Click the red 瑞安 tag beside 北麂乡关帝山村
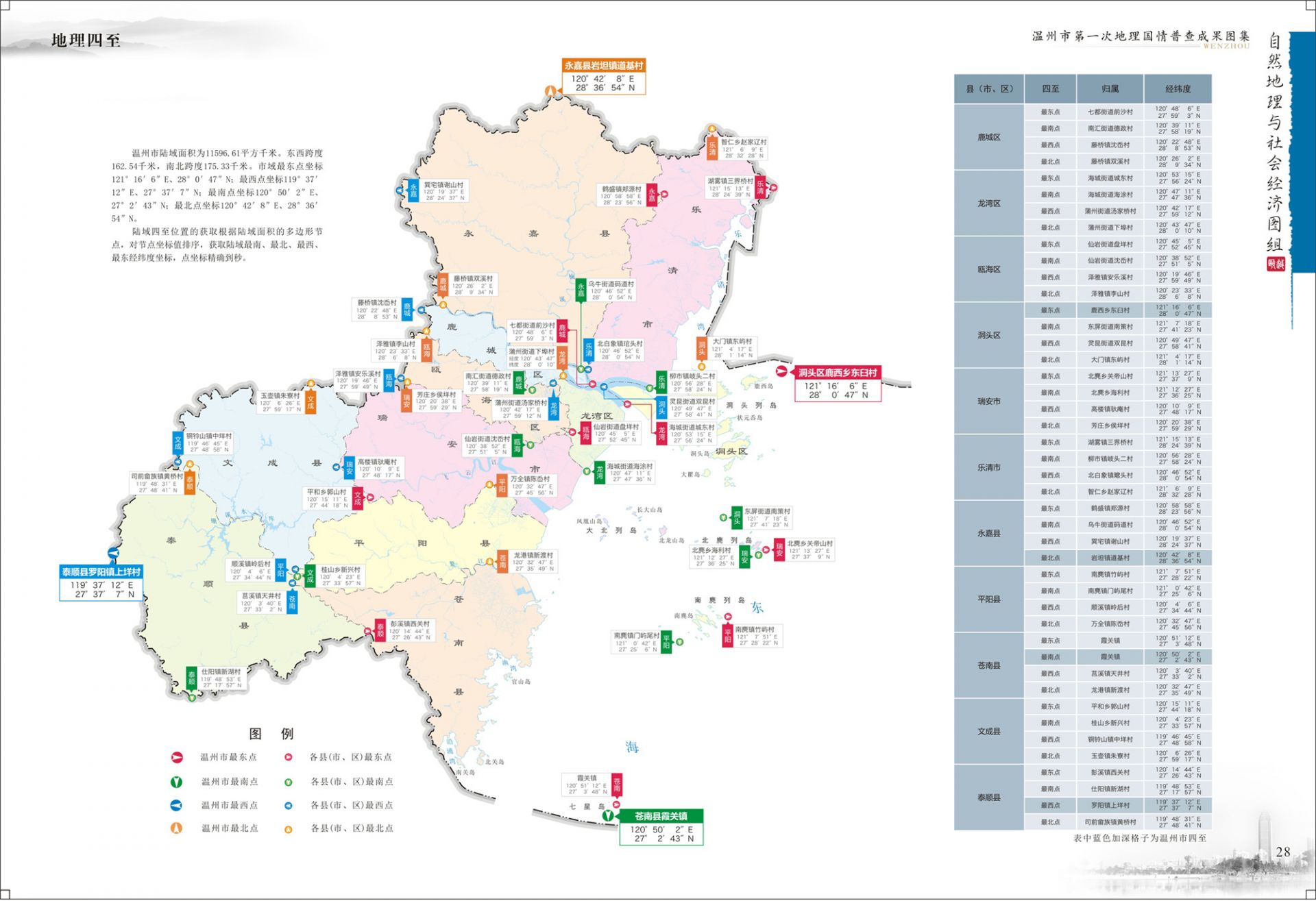This screenshot has height=901, width=1316. click(779, 550)
